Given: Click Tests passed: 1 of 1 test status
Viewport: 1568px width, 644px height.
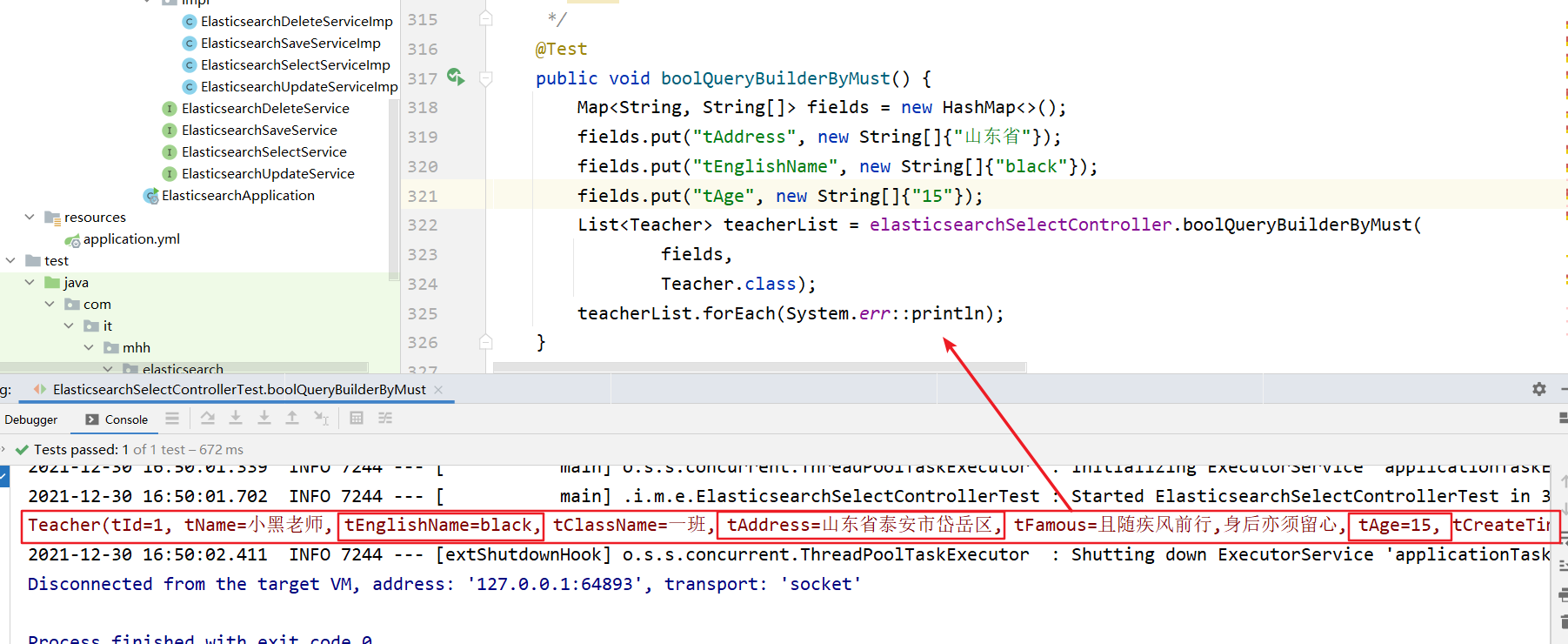Looking at the screenshot, I should (x=138, y=450).
